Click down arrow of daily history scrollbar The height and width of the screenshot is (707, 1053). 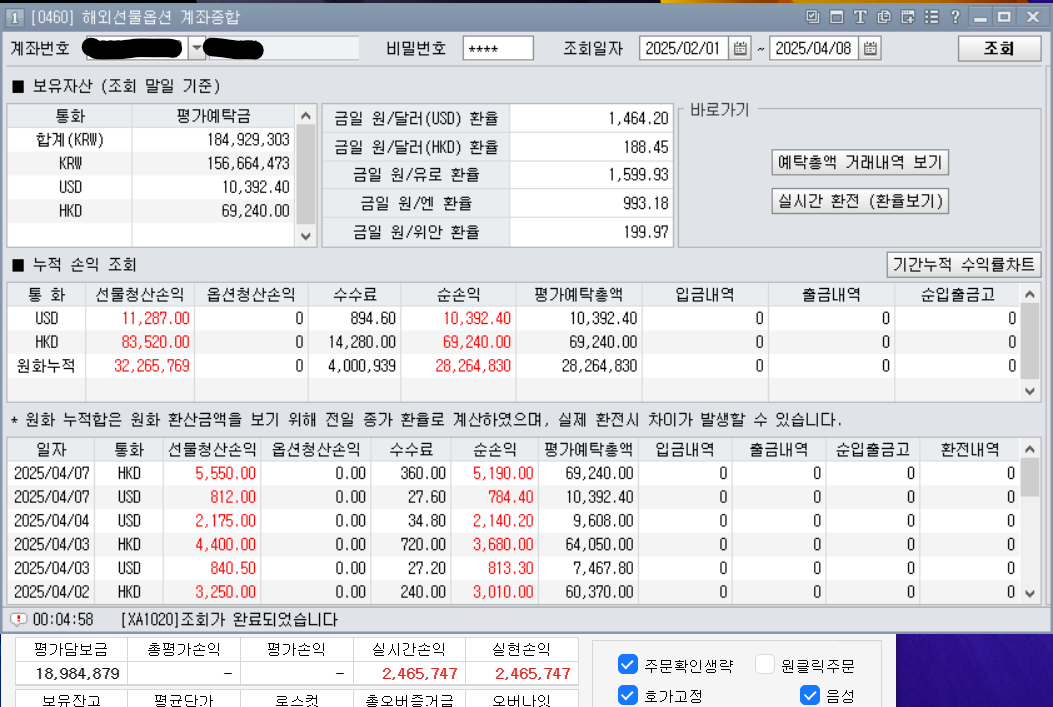(x=1030, y=594)
